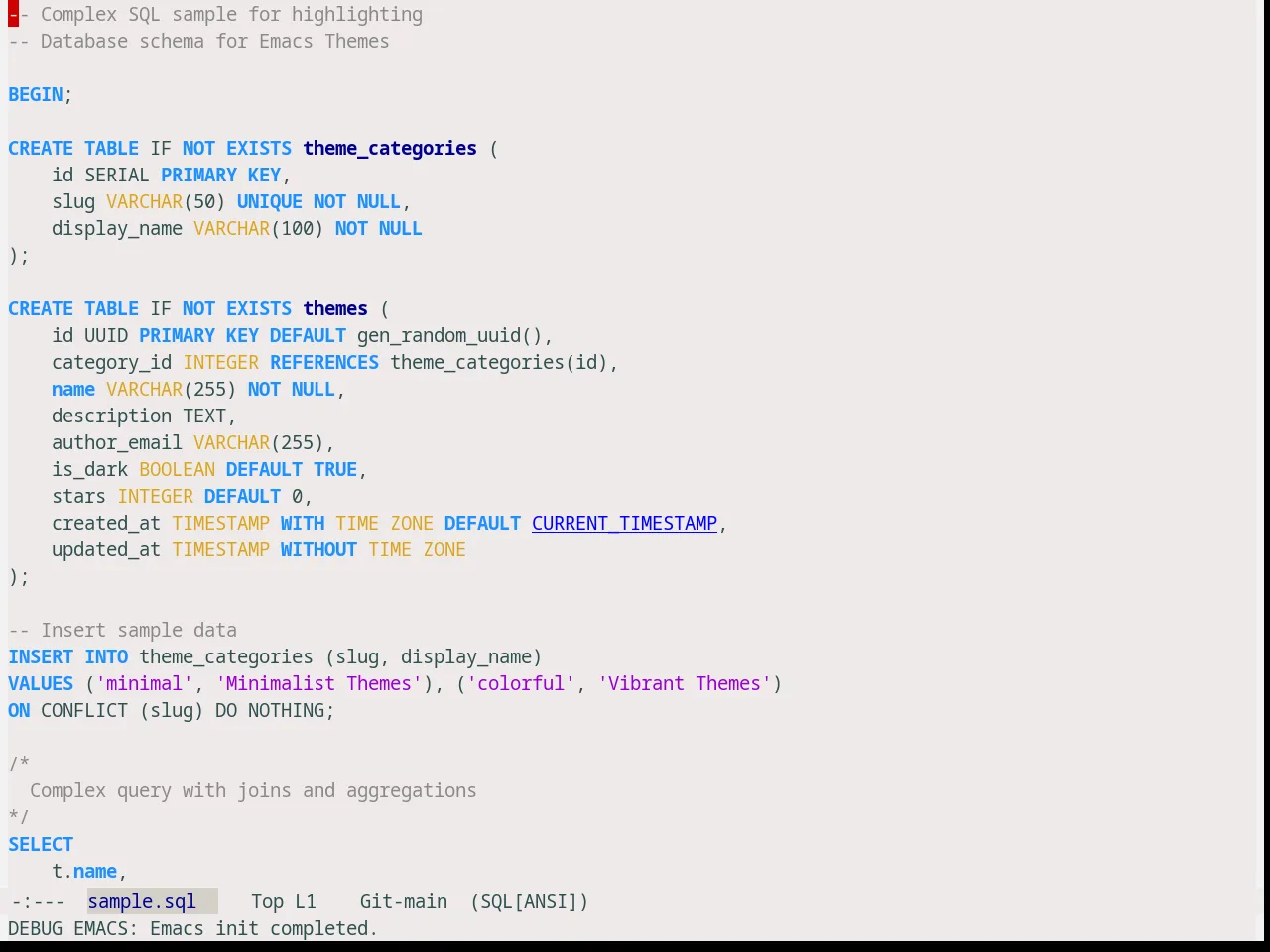Click the description TEXT column line
Viewport: 1270px width, 952px height.
pyautogui.click(x=144, y=416)
